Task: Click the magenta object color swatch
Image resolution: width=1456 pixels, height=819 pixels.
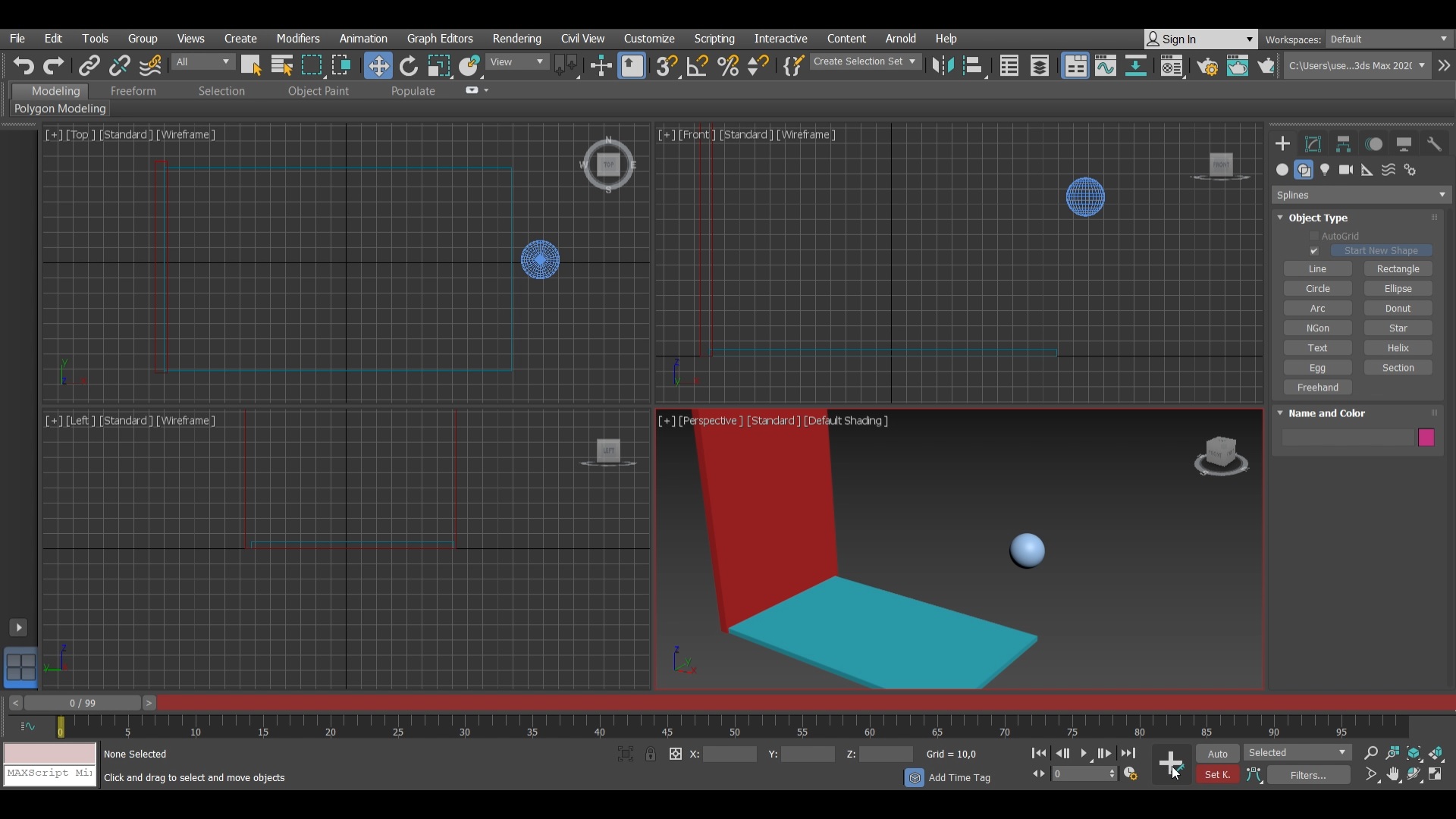Action: pyautogui.click(x=1426, y=438)
